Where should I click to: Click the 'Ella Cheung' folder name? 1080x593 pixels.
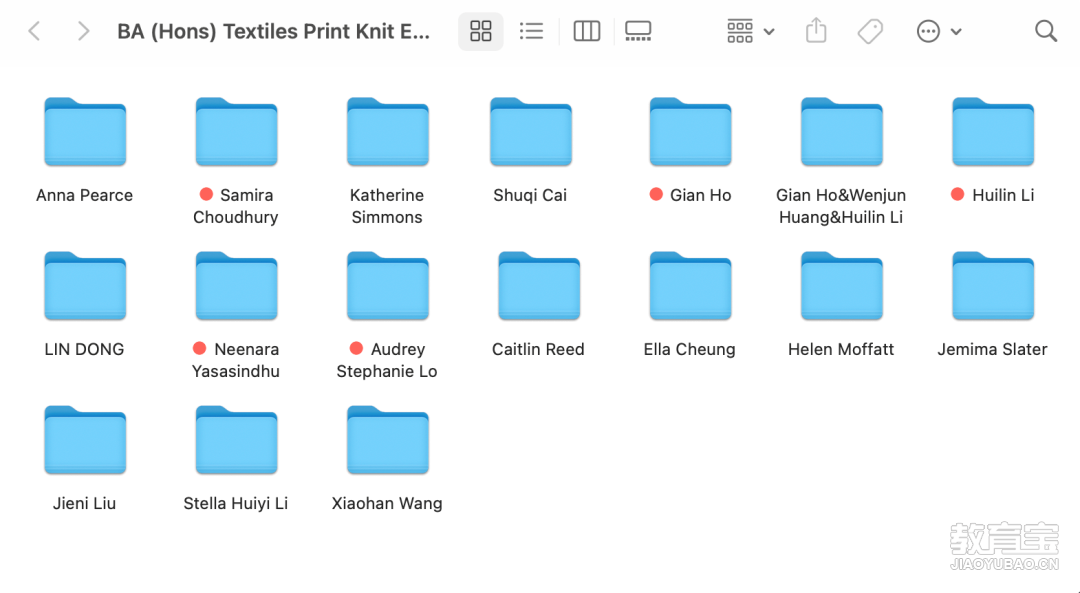[689, 350]
